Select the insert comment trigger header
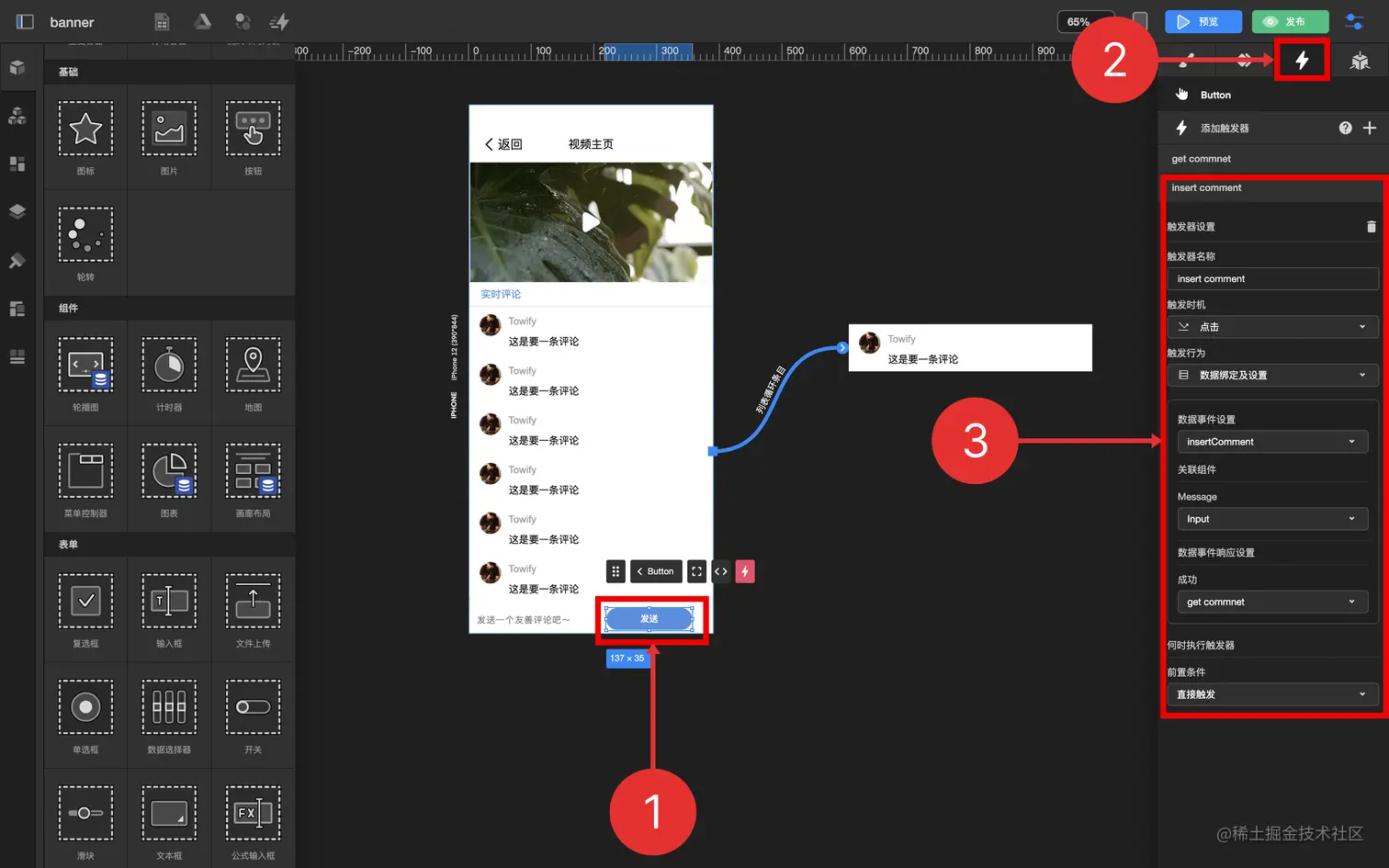 click(x=1272, y=188)
